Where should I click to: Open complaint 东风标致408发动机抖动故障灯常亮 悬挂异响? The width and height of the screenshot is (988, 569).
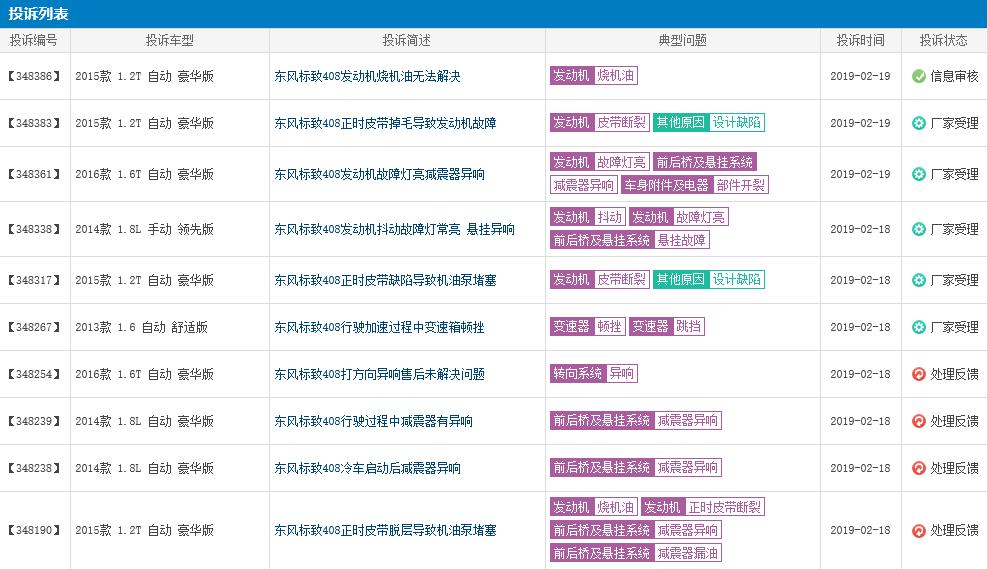394,229
